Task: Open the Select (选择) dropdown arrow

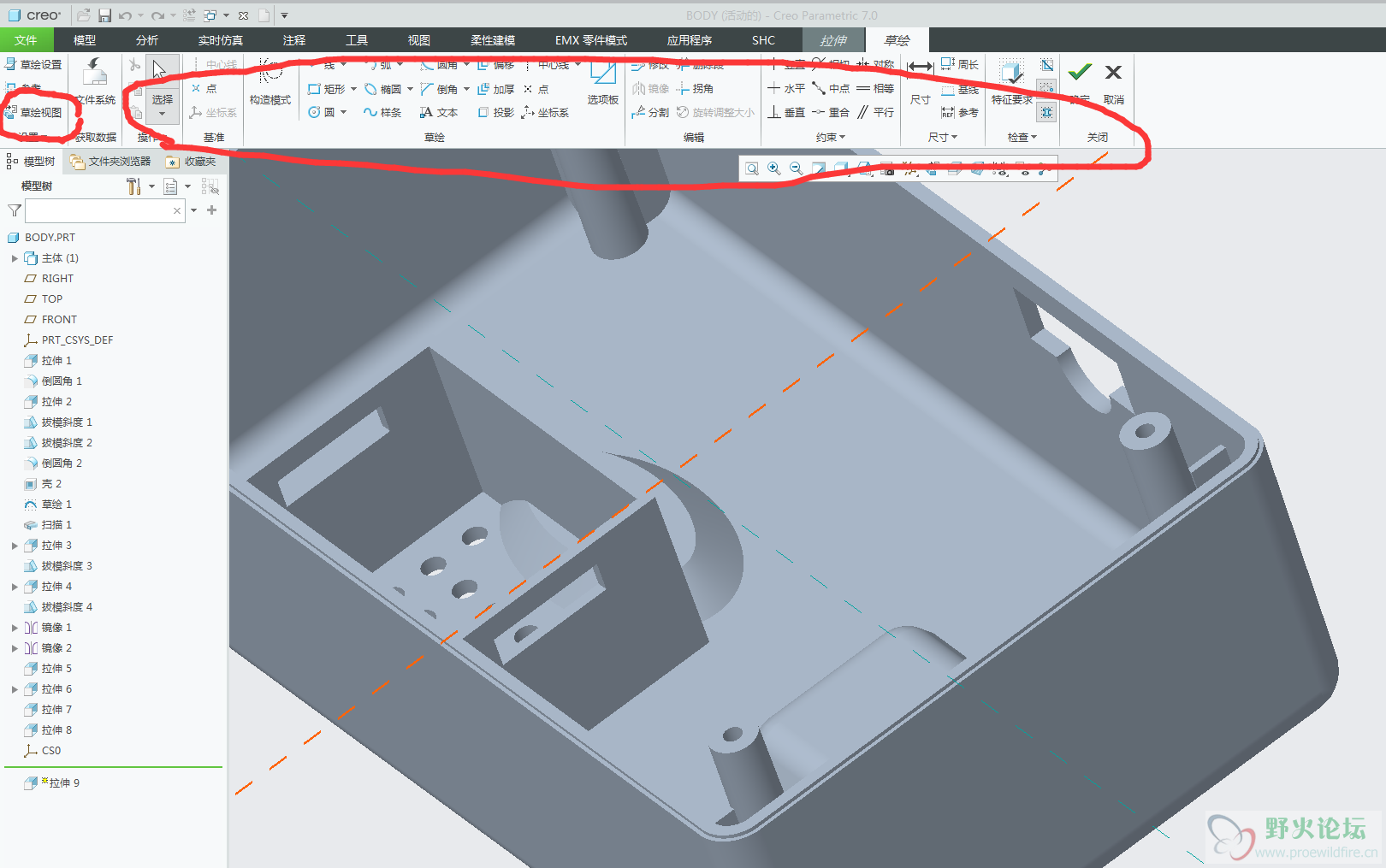Action: pyautogui.click(x=162, y=114)
